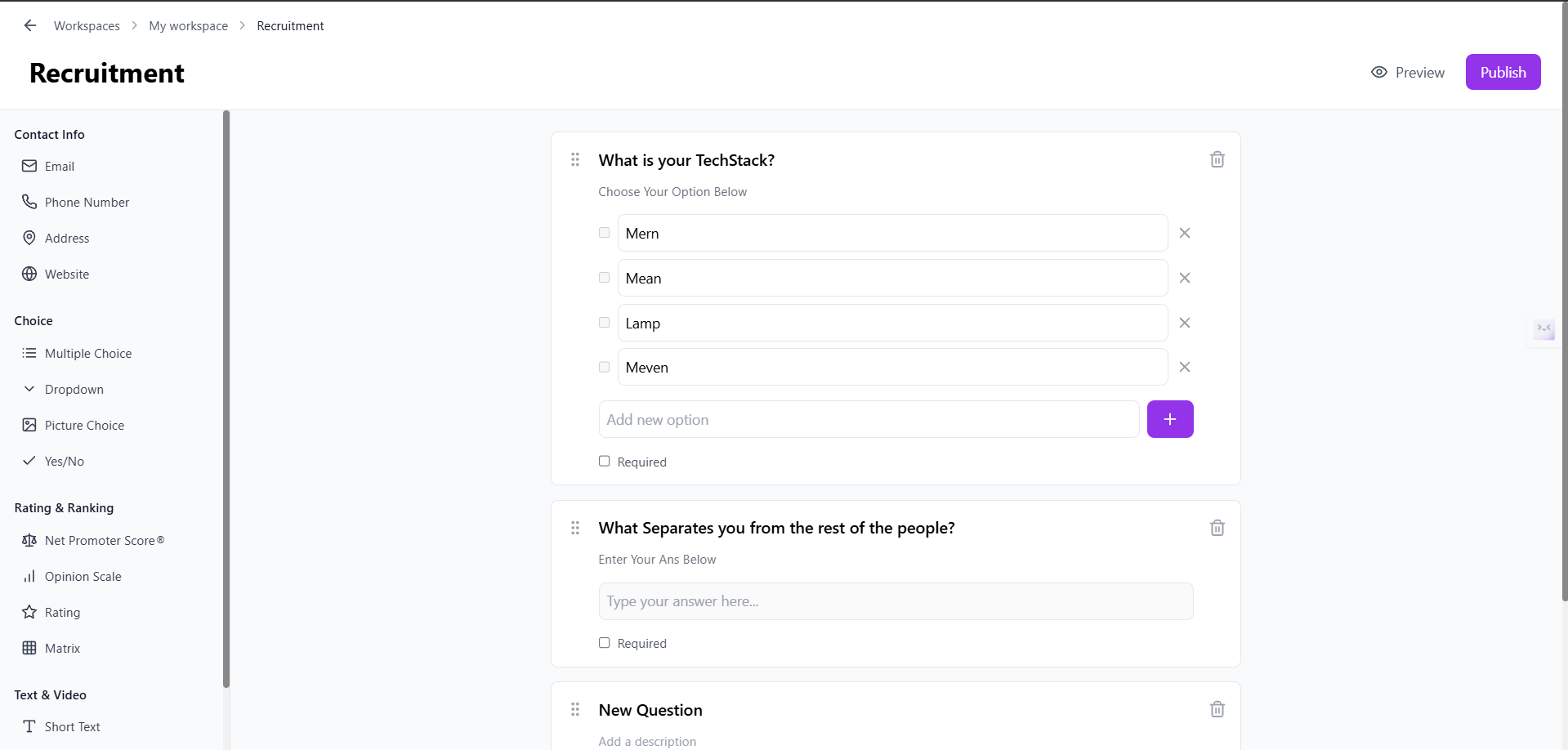Click the back arrow icon
Viewport: 1568px width, 750px height.
click(30, 25)
